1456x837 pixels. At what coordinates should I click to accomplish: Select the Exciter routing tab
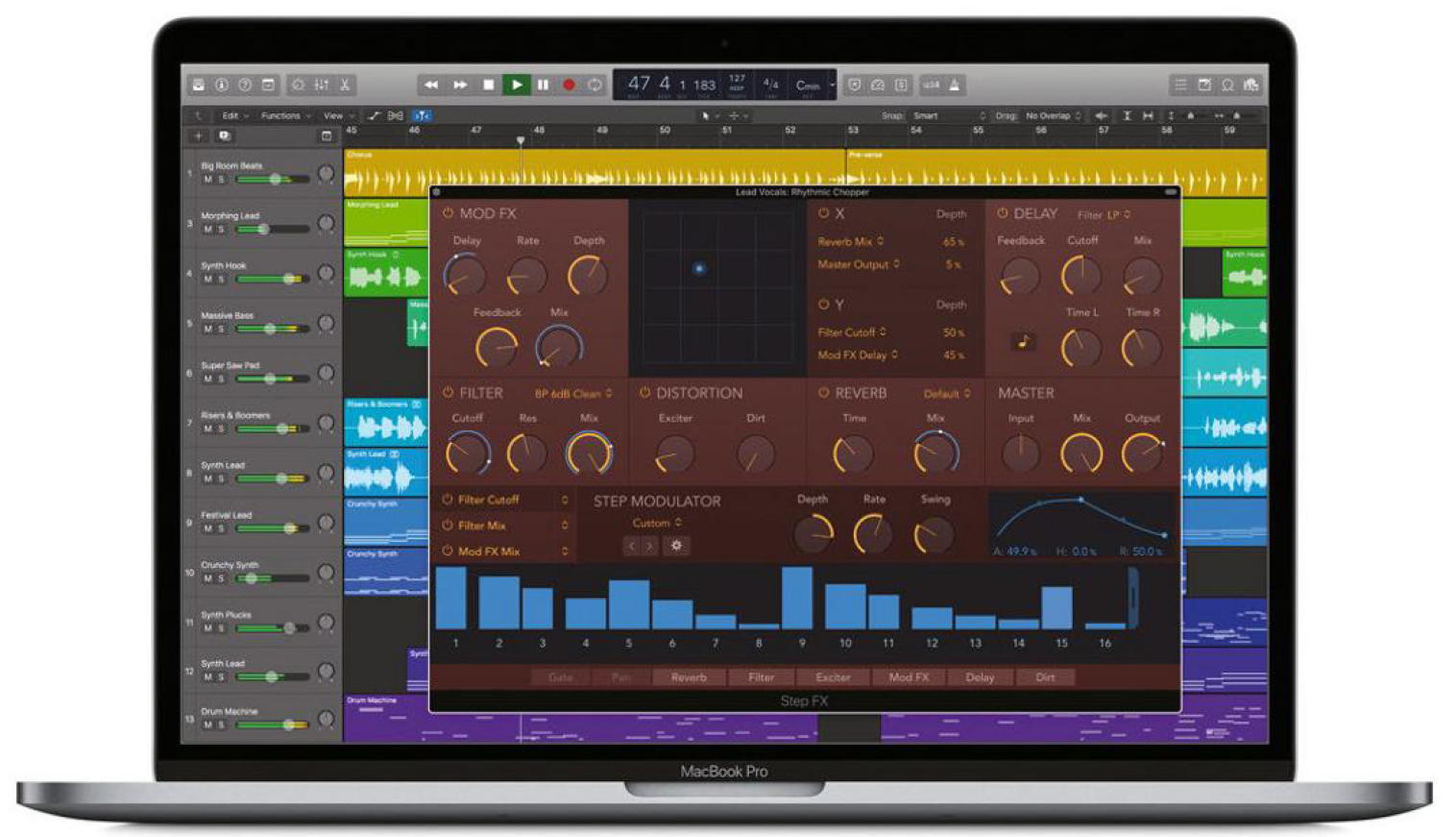[x=833, y=677]
